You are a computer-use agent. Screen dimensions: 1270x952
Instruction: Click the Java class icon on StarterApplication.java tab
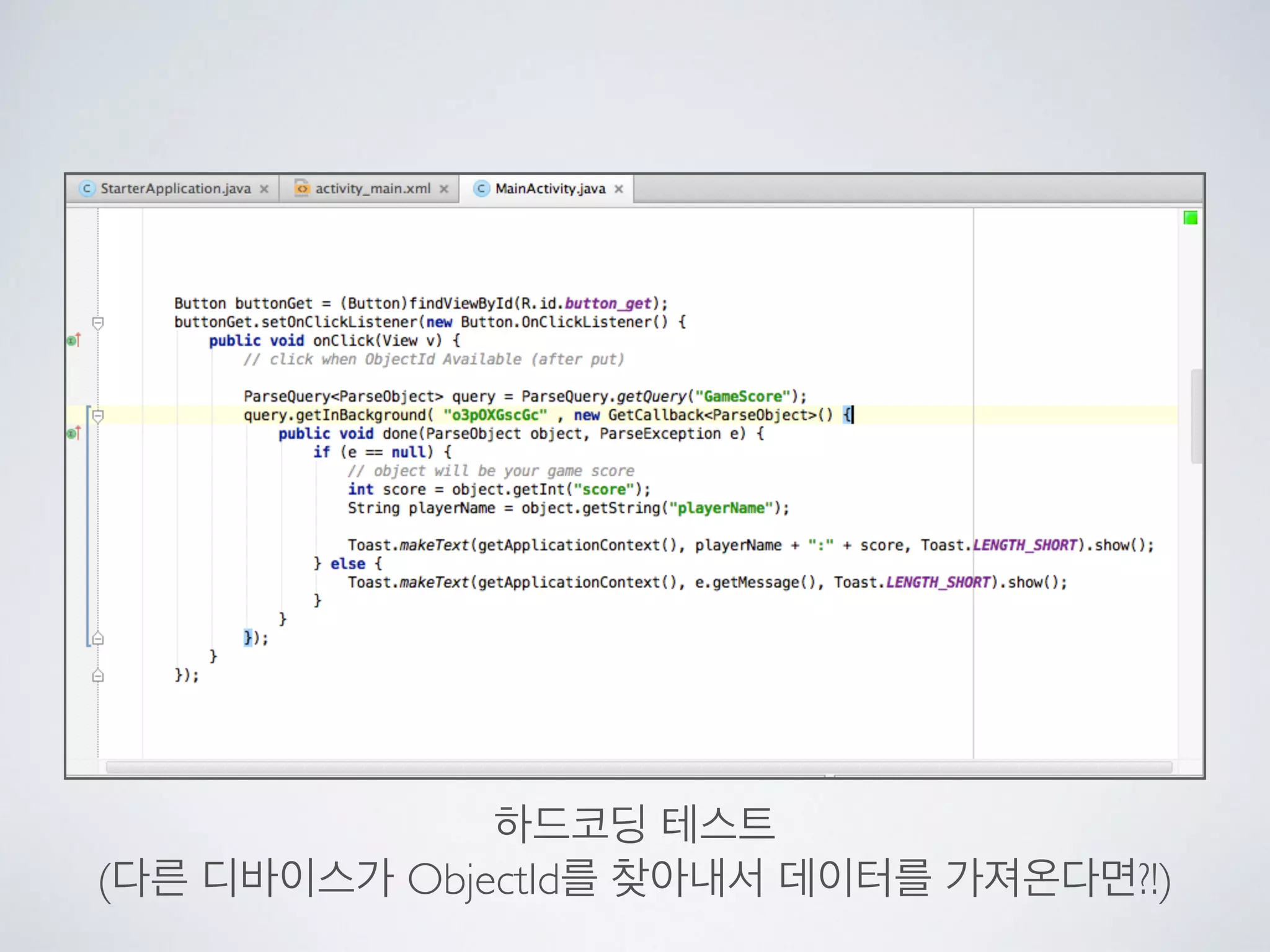pyautogui.click(x=87, y=188)
